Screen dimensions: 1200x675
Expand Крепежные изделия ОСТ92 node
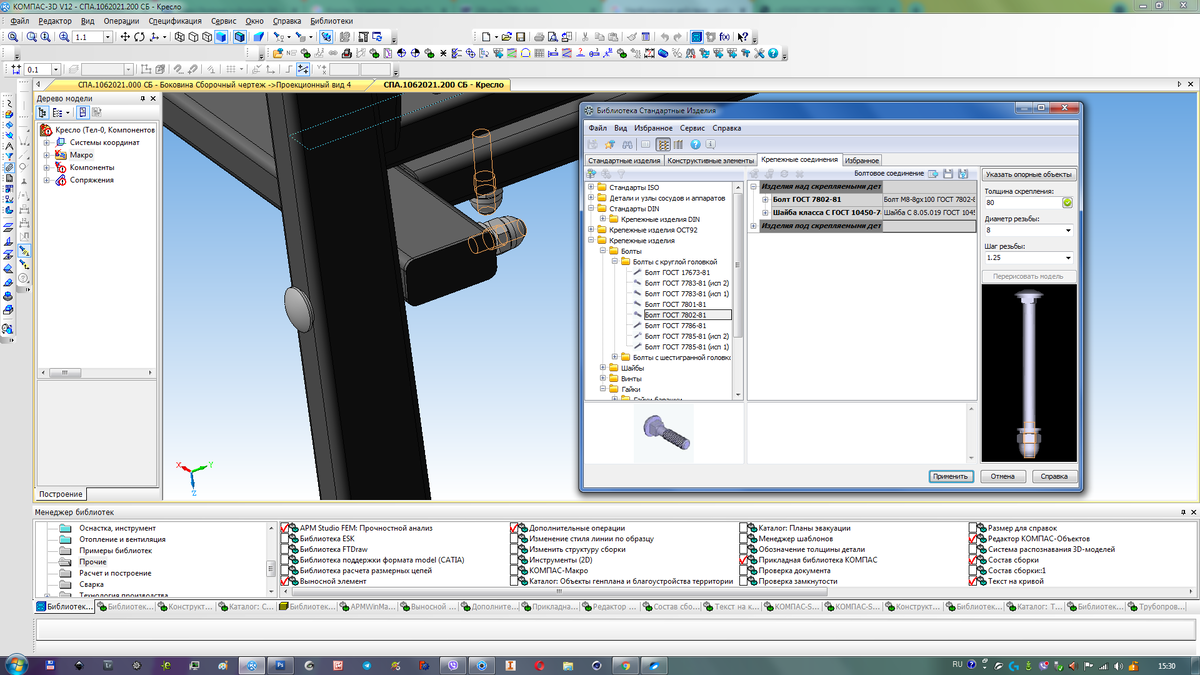coord(590,229)
